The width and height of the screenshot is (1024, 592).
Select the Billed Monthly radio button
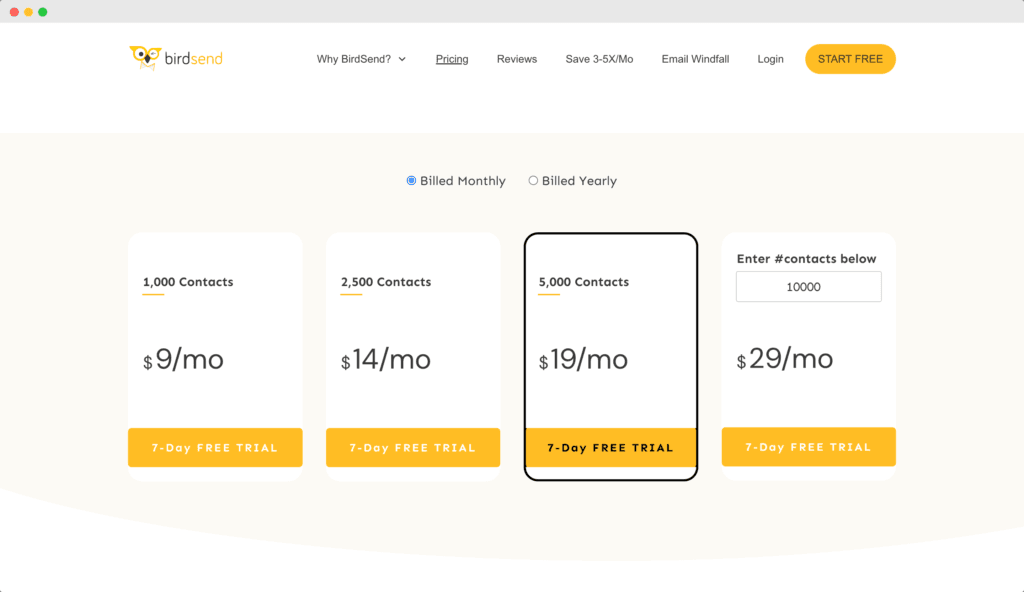(x=411, y=180)
